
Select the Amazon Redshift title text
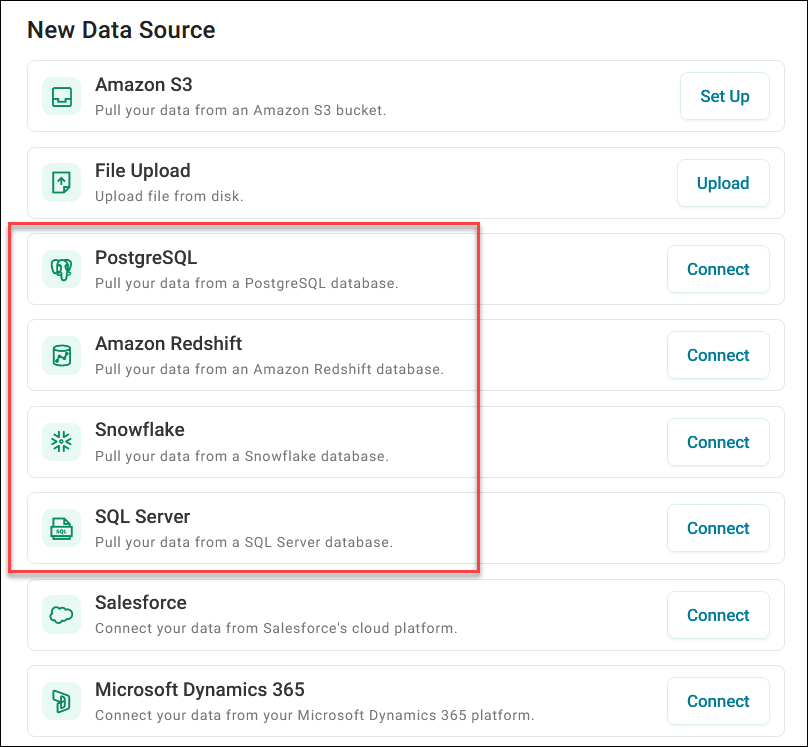(169, 344)
